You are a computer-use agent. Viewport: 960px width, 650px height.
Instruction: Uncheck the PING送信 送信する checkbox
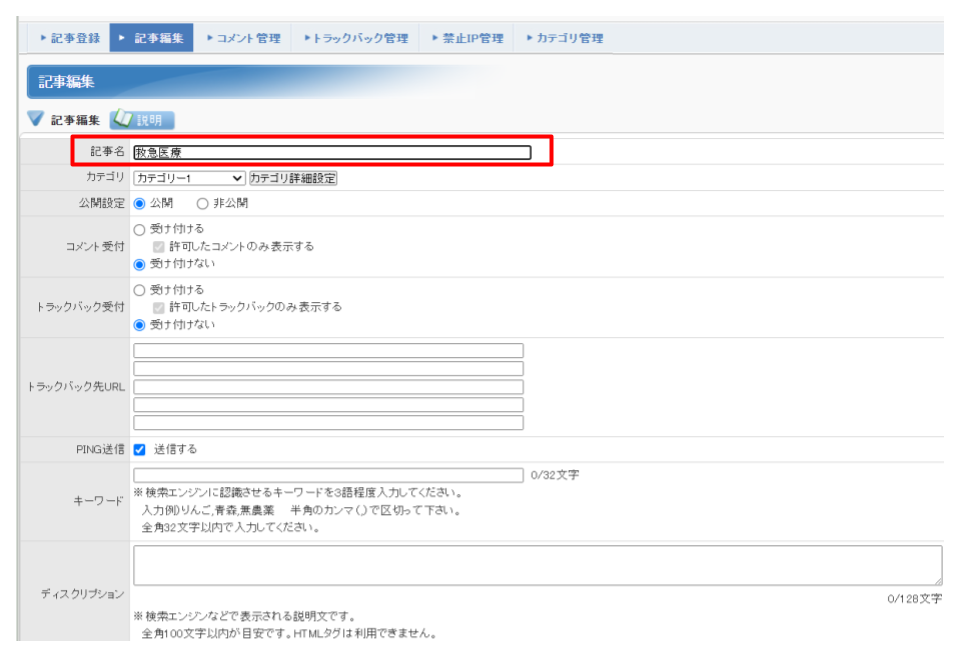140,450
